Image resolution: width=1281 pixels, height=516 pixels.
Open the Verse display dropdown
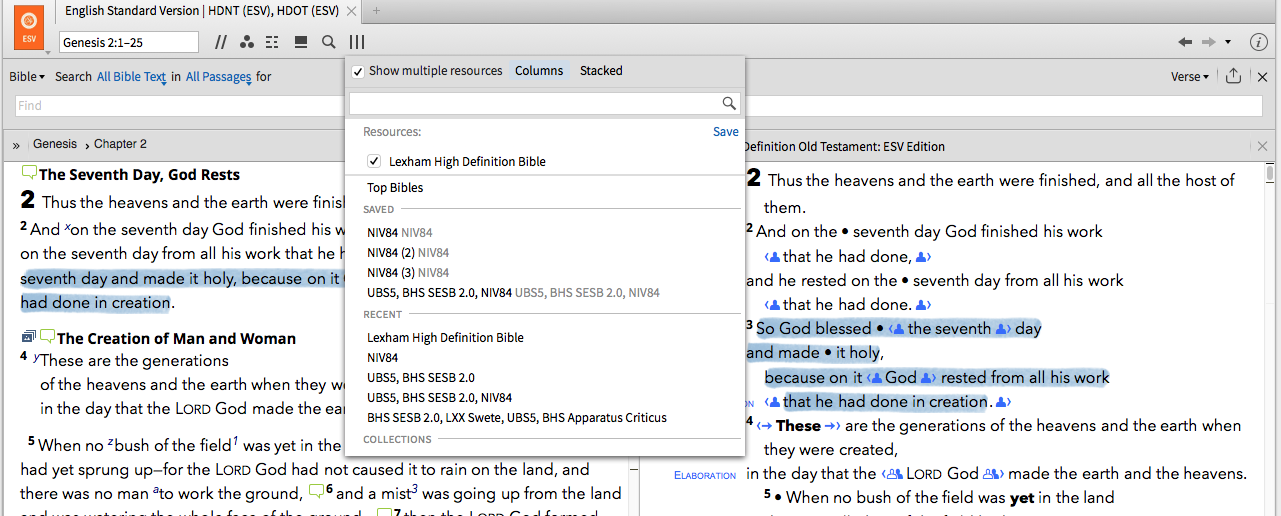pos(1190,77)
